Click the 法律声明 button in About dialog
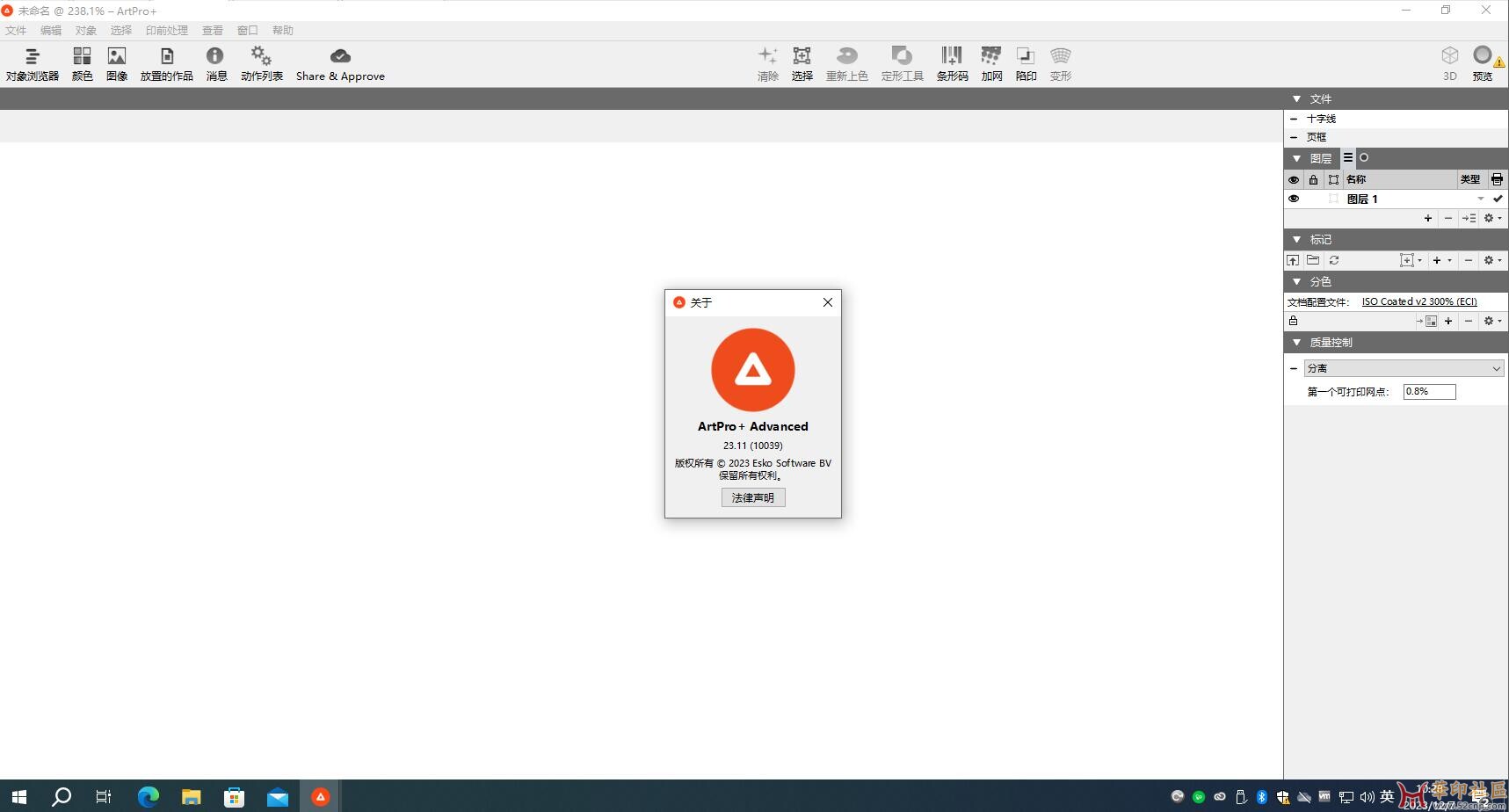Viewport: 1509px width, 812px height. click(x=753, y=497)
